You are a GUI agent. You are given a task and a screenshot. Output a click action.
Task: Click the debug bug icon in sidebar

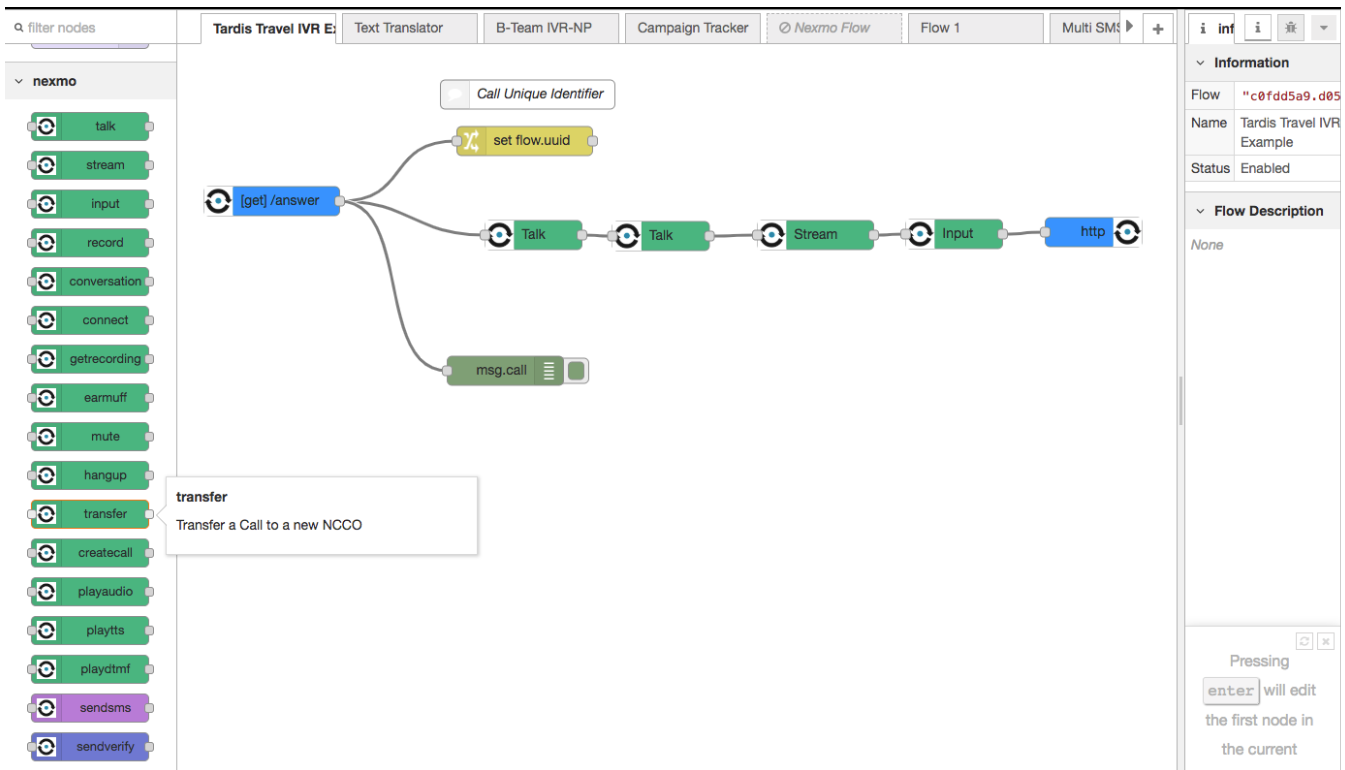pyautogui.click(x=1290, y=28)
